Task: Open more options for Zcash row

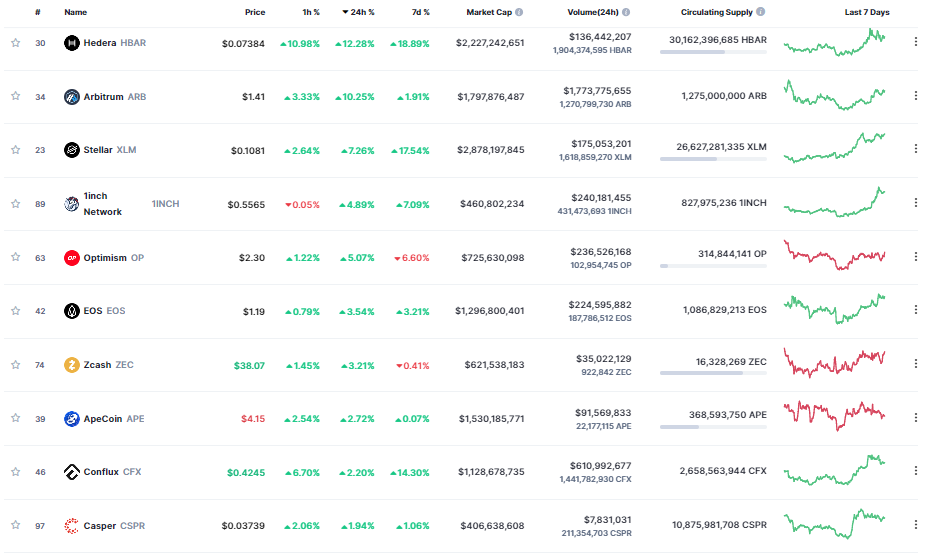Action: click(x=915, y=364)
